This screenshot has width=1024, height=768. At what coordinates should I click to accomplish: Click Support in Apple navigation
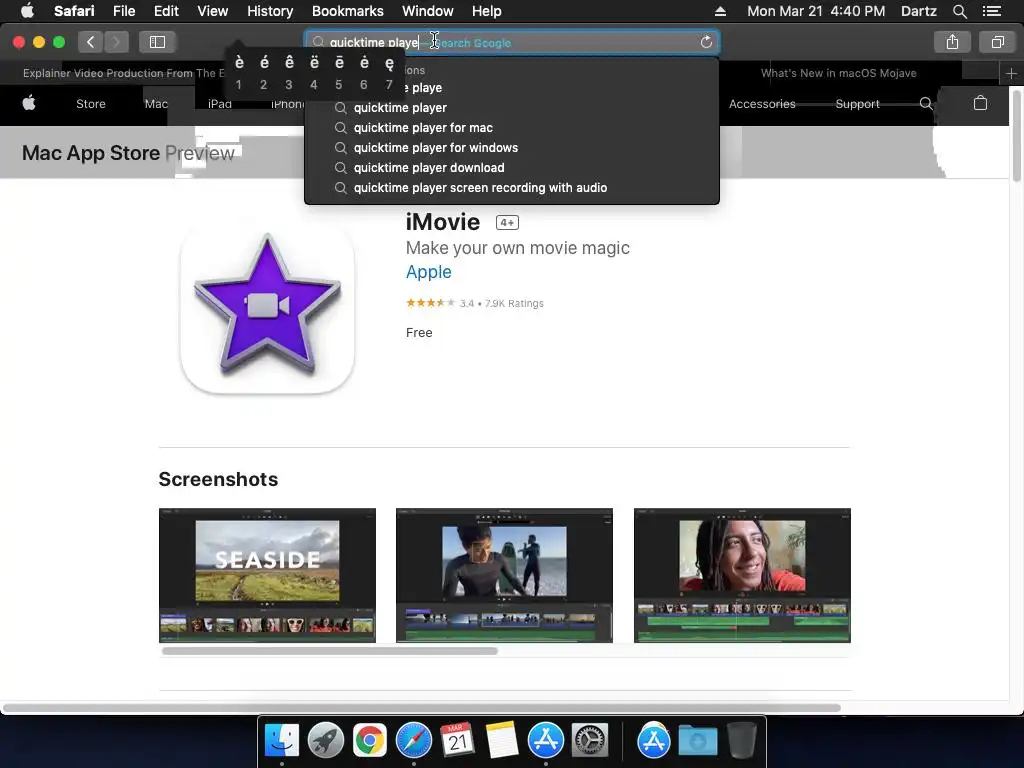pyautogui.click(x=857, y=104)
